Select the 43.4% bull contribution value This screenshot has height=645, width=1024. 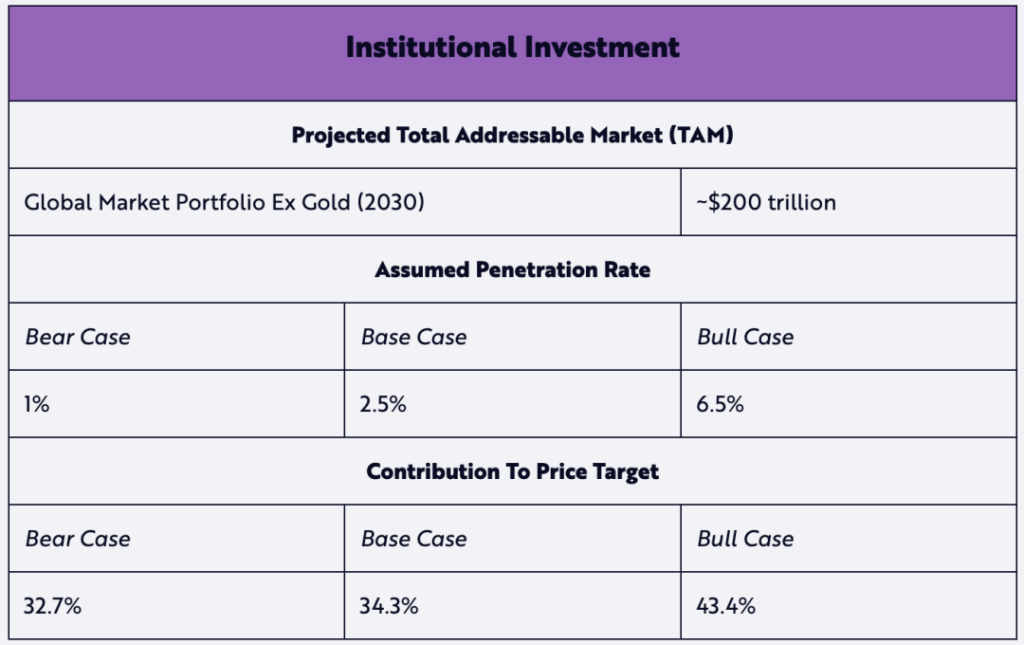pyautogui.click(x=727, y=605)
